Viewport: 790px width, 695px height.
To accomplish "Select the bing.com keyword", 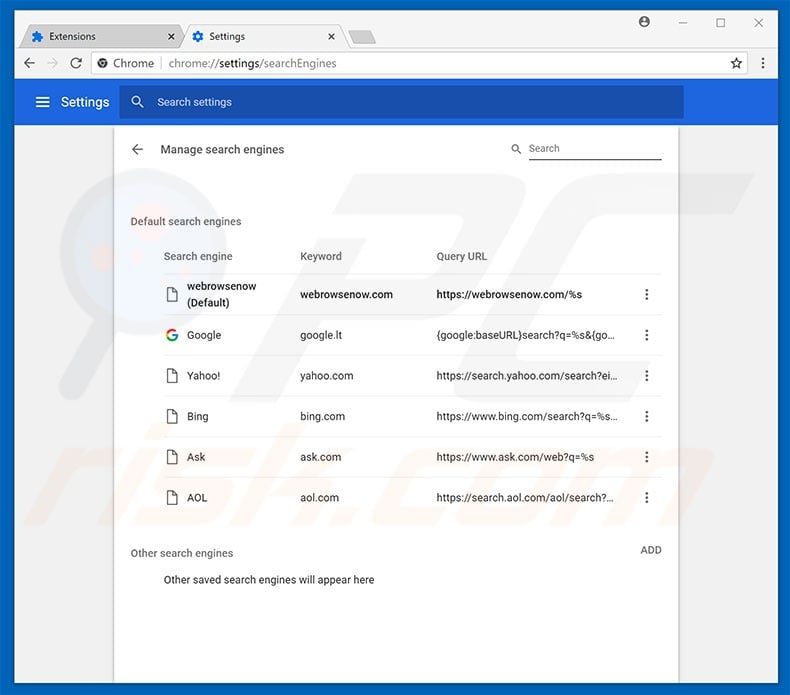I will tap(322, 416).
